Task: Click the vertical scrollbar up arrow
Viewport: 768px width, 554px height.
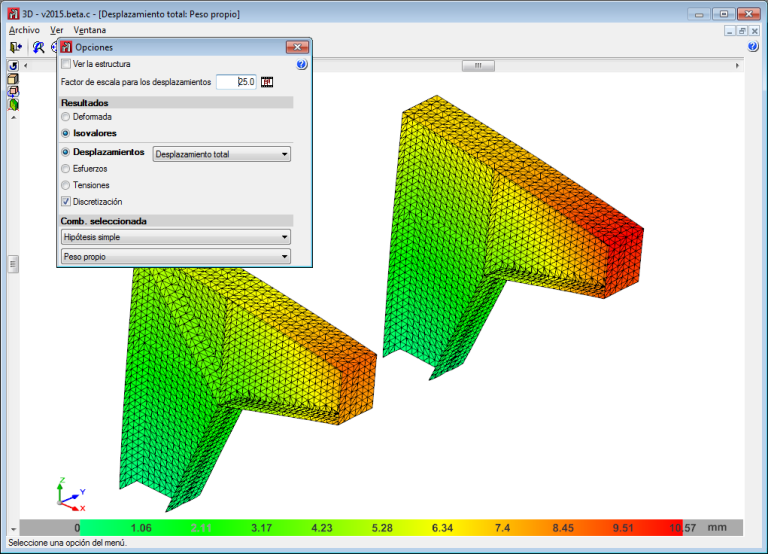Action: (x=13, y=118)
